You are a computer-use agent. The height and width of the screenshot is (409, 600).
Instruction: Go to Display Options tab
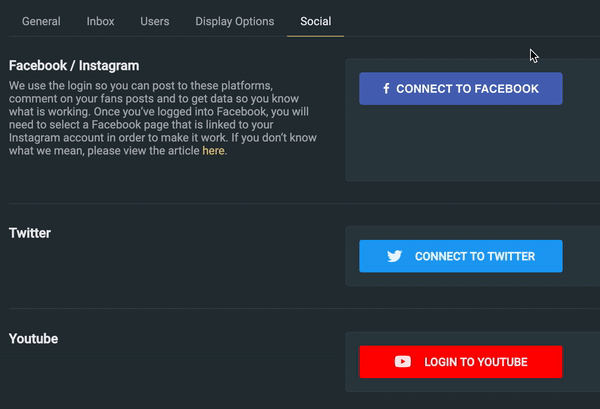point(235,21)
